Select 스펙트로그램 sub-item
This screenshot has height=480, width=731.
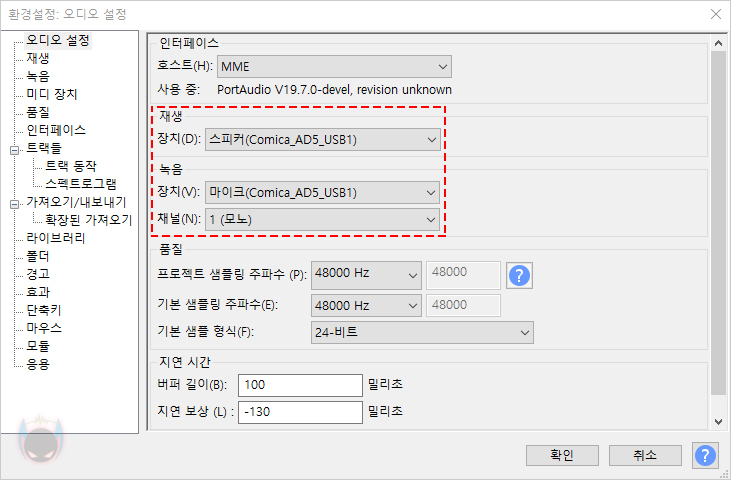click(81, 184)
